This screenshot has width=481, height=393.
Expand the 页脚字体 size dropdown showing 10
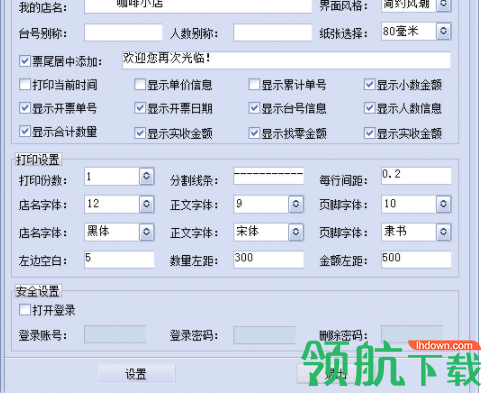coord(443,204)
